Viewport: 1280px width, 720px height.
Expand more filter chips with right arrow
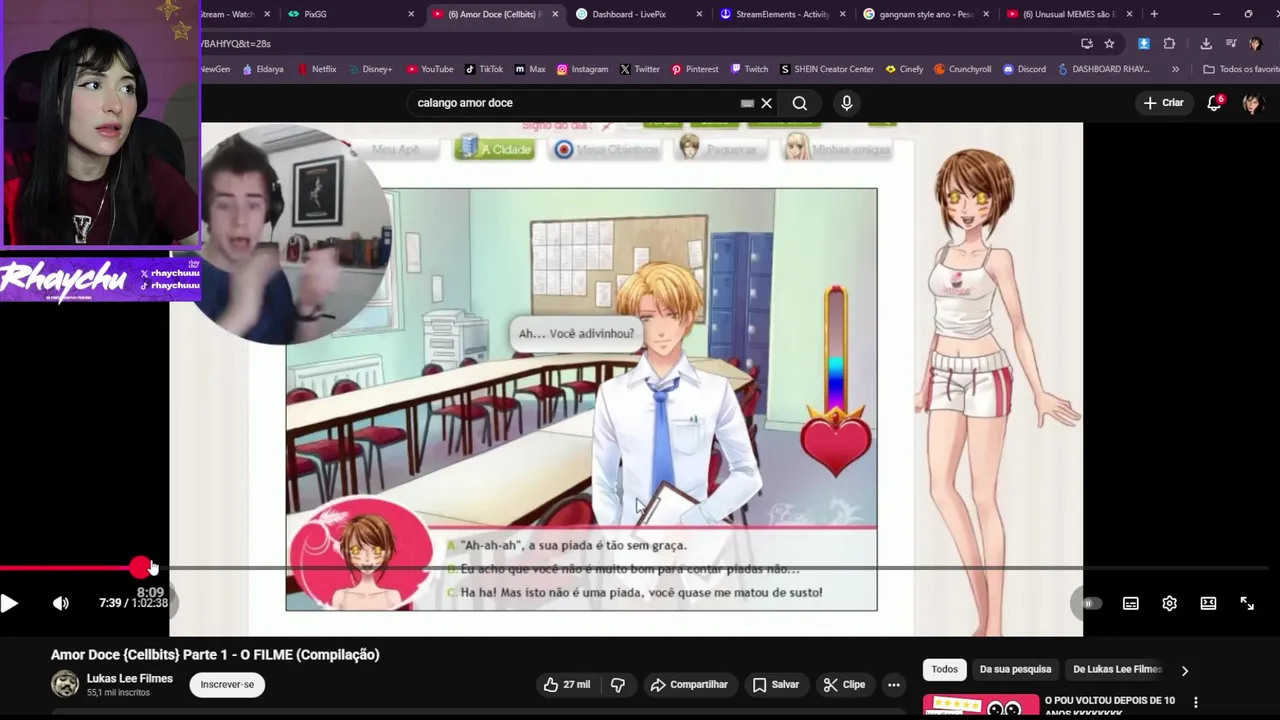(x=1185, y=671)
